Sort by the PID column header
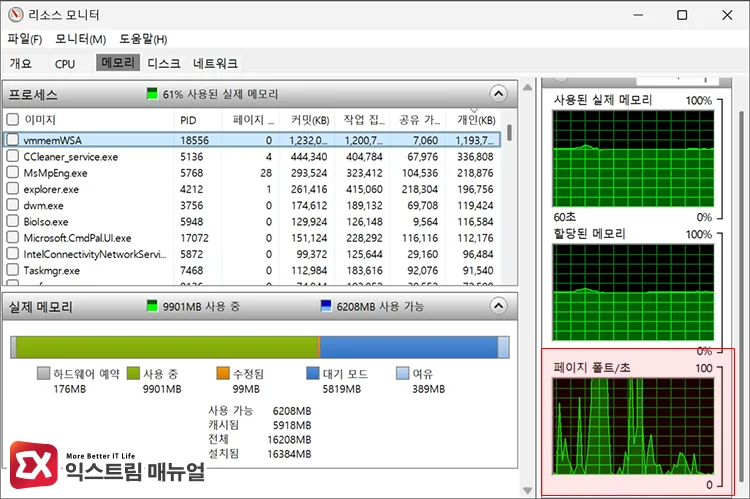 coord(188,120)
